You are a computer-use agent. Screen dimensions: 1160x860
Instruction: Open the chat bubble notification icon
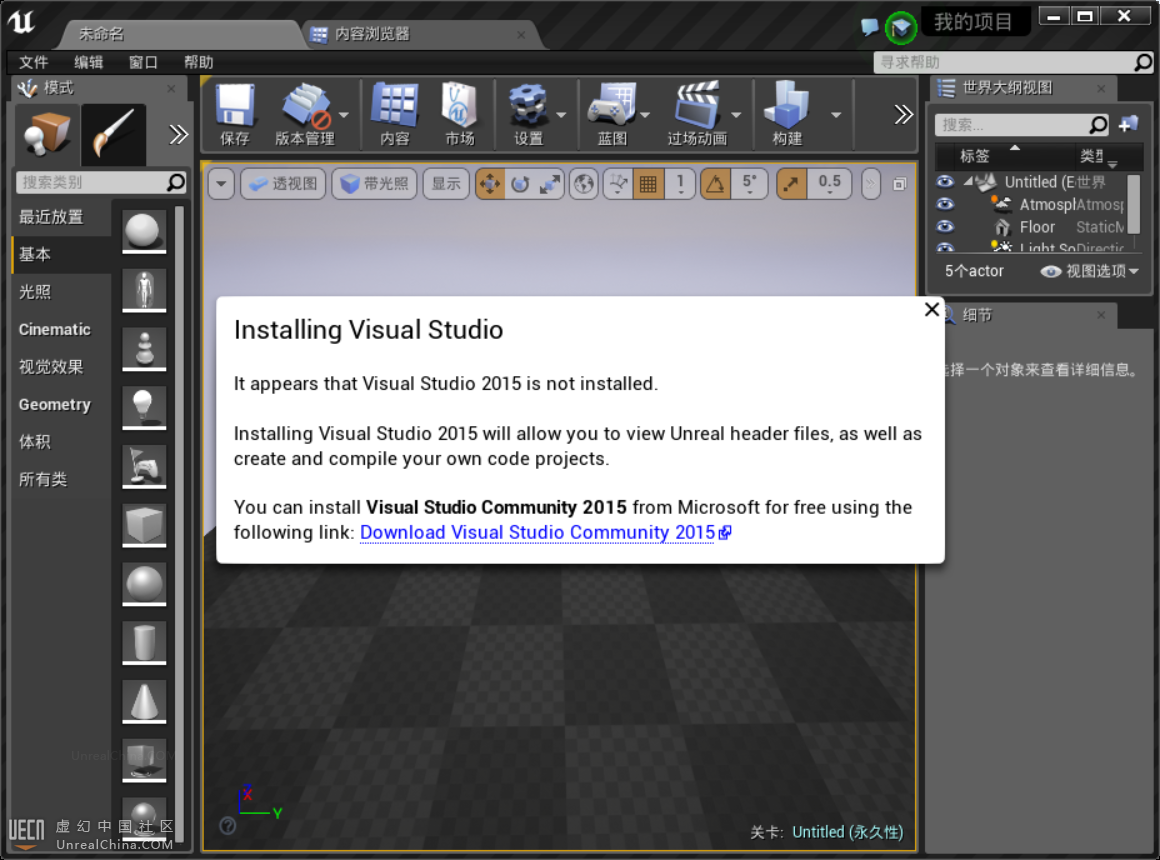(869, 27)
